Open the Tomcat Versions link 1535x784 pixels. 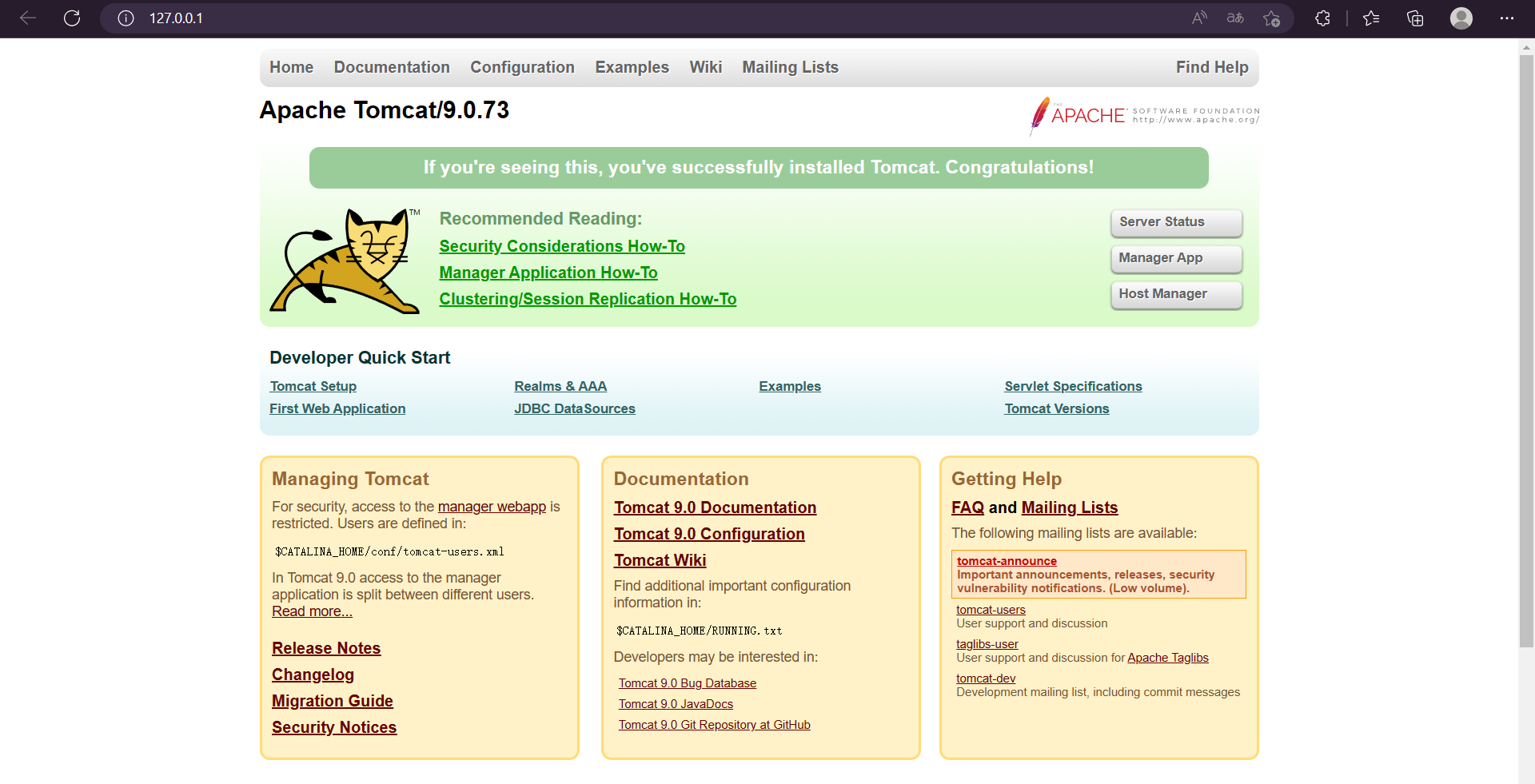coord(1057,408)
